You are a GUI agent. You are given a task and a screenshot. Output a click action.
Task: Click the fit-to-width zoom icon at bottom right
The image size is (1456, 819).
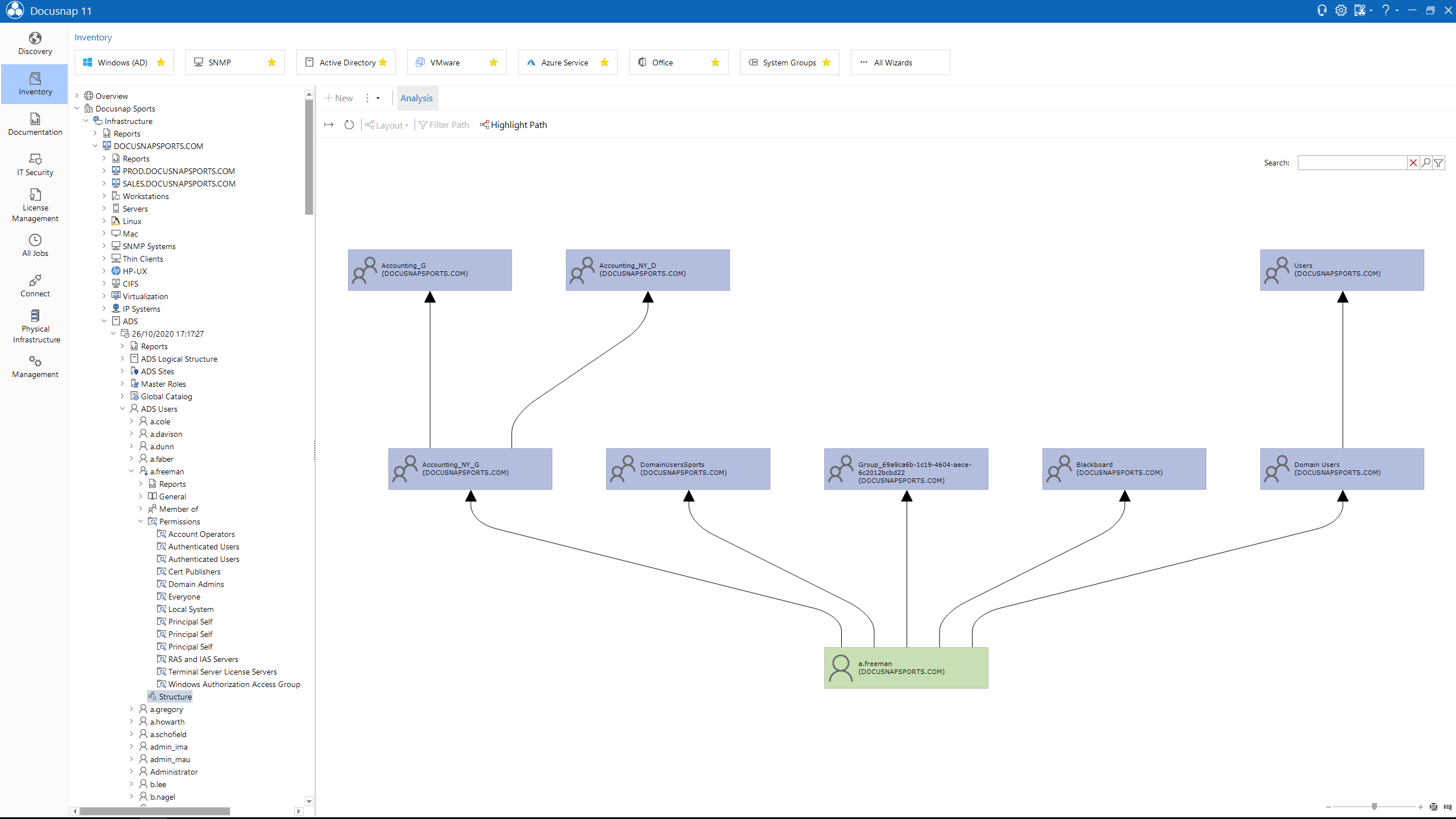1447,806
